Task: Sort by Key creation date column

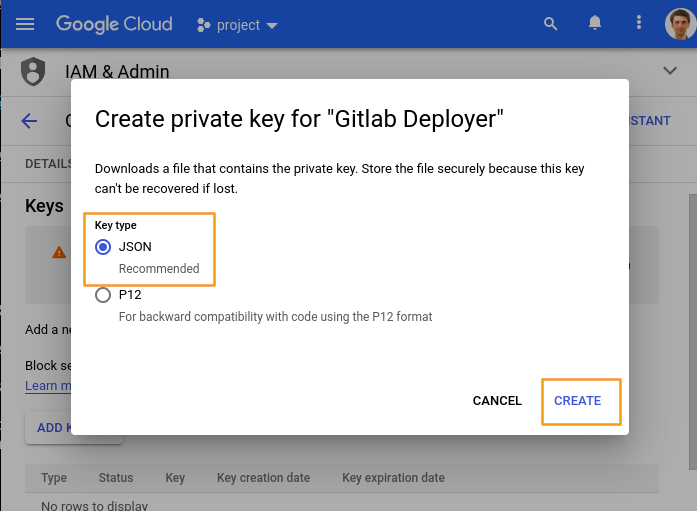Action: 263,478
